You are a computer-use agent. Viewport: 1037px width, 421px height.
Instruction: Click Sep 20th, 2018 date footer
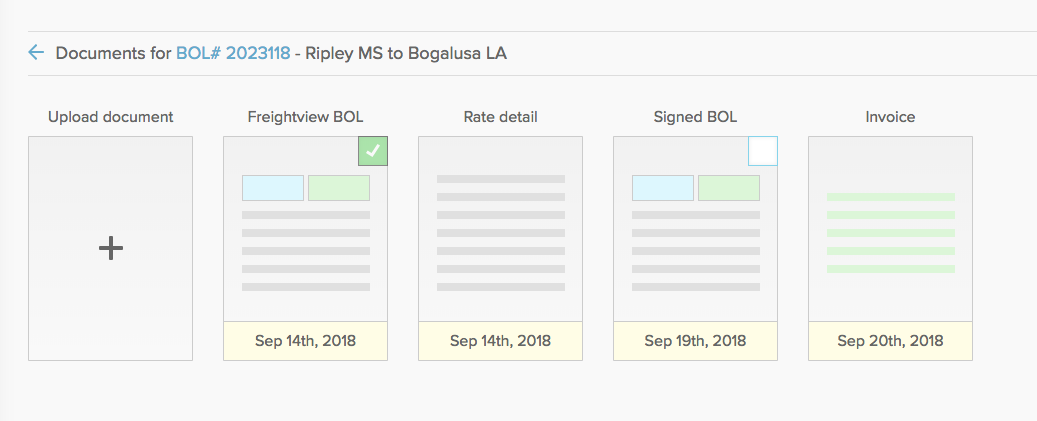[x=890, y=341]
